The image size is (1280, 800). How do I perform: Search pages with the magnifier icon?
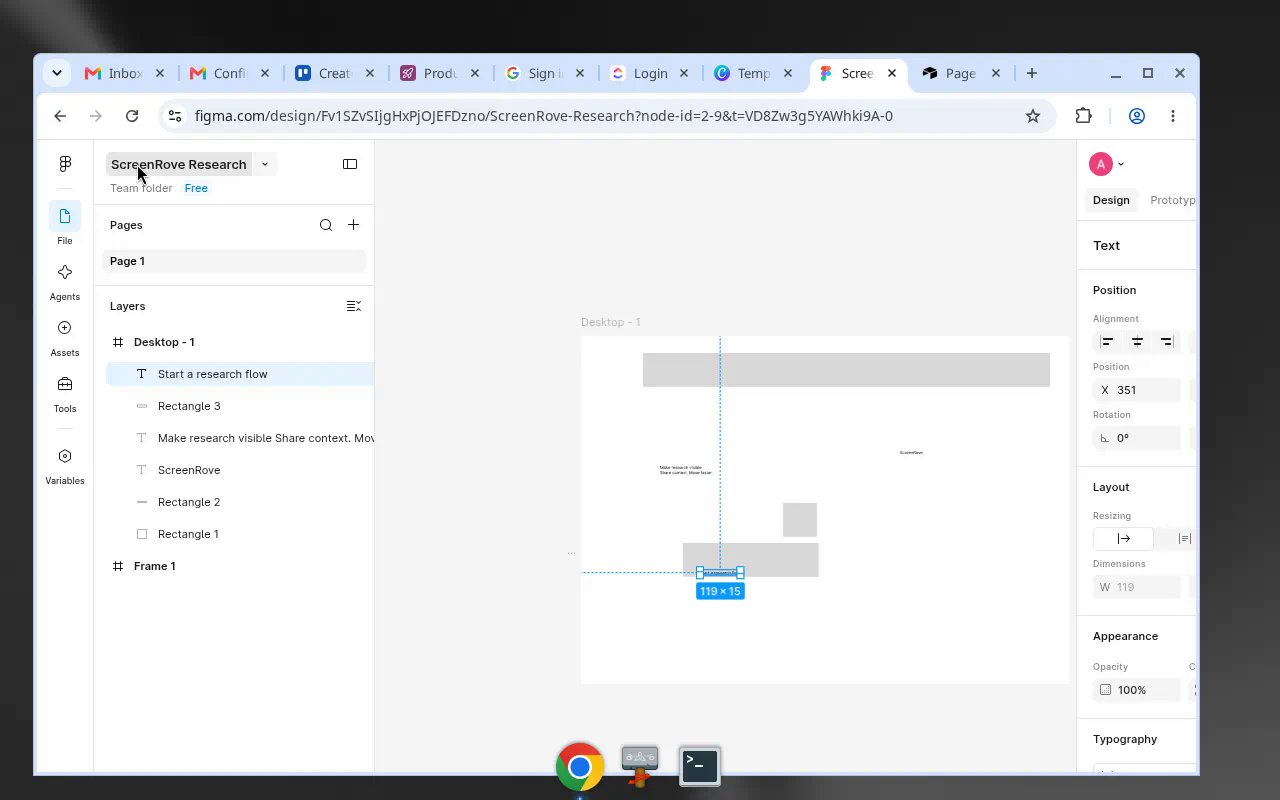(326, 225)
